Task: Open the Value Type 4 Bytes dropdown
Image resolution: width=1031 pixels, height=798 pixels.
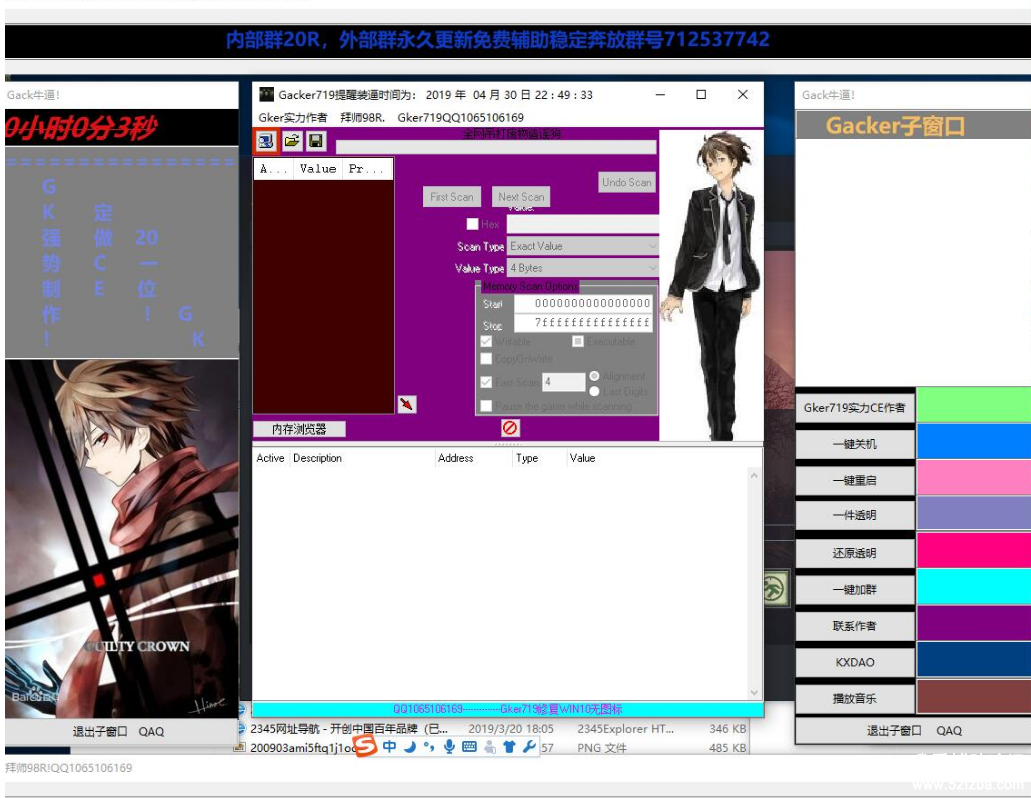Action: click(x=583, y=268)
